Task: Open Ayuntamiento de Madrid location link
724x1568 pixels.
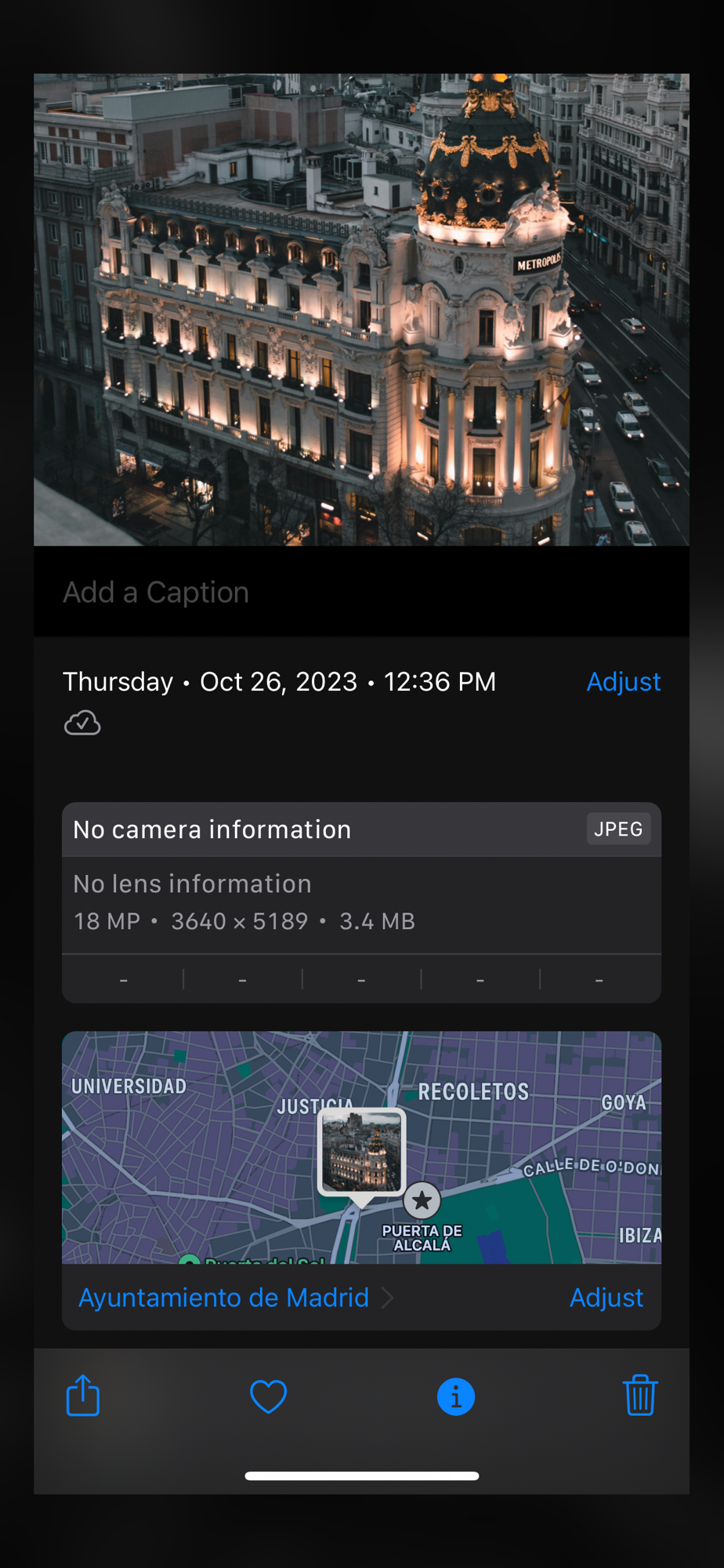Action: [x=223, y=1298]
